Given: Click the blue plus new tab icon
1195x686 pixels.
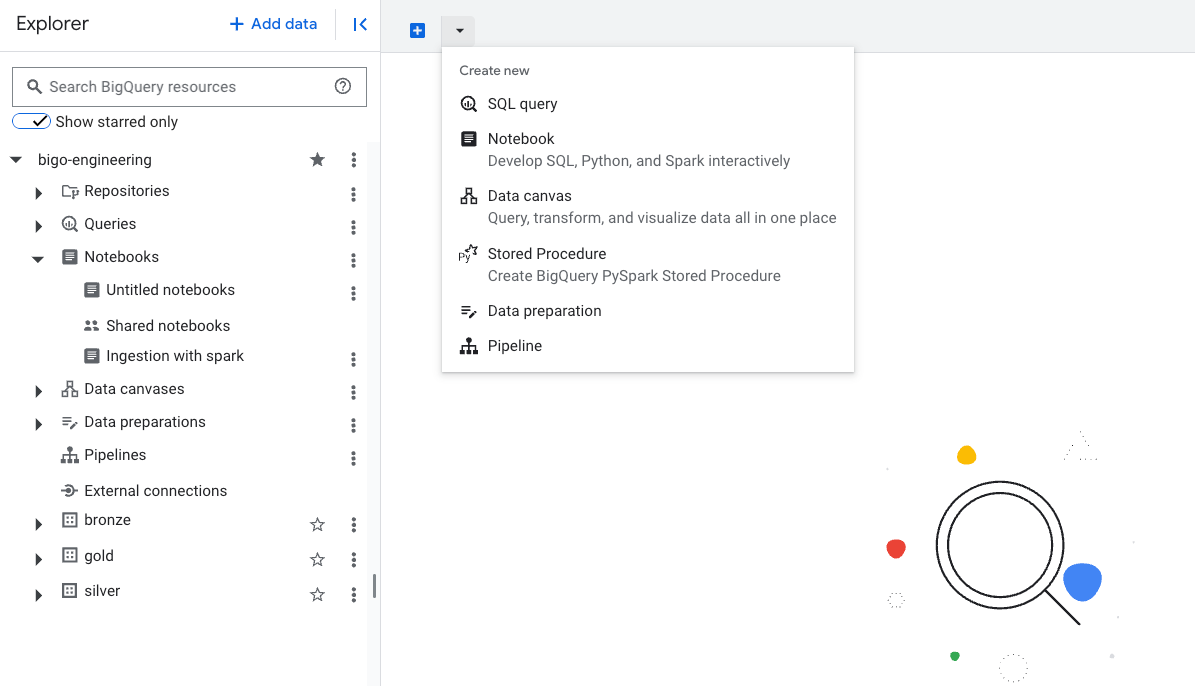Looking at the screenshot, I should click(417, 30).
